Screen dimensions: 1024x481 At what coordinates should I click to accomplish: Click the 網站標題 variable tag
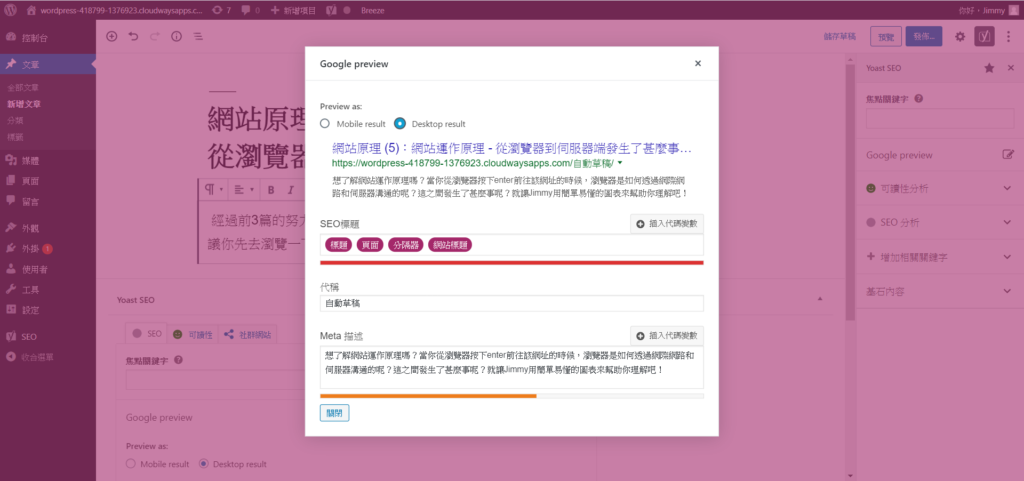pyautogui.click(x=451, y=245)
